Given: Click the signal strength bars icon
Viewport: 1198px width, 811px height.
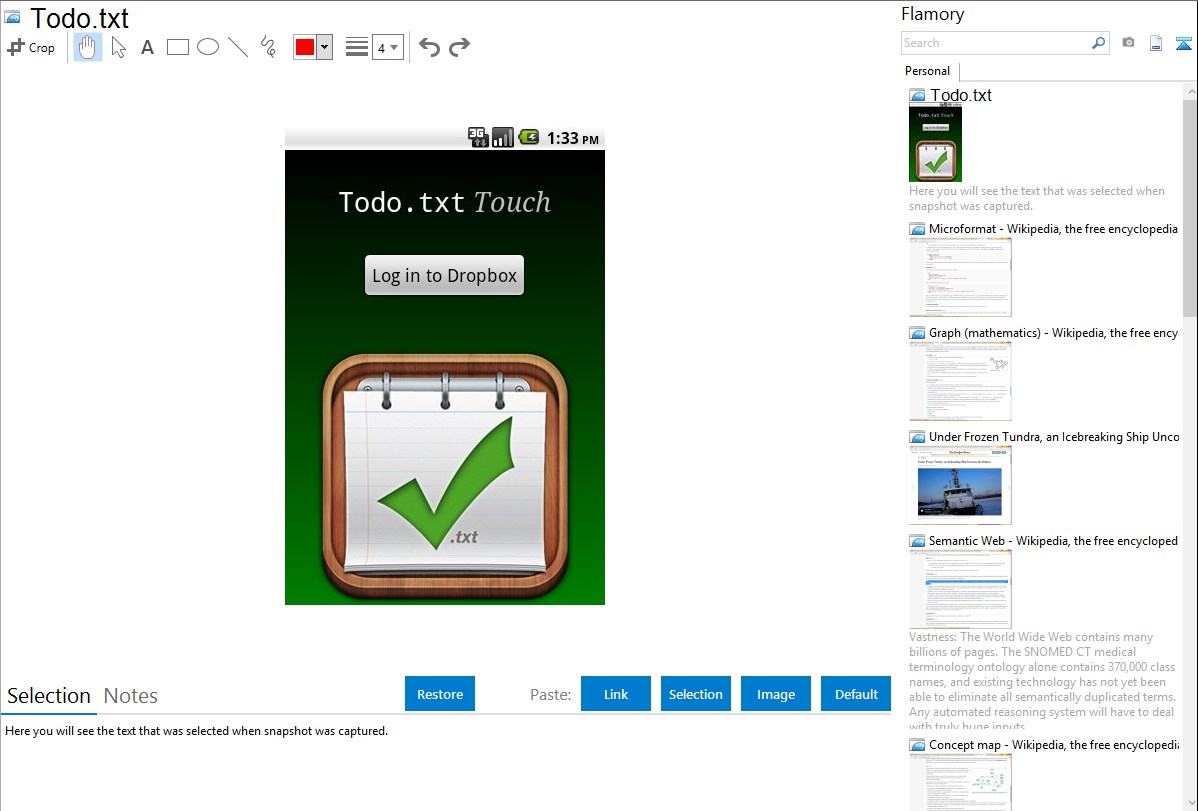Looking at the screenshot, I should pos(503,138).
